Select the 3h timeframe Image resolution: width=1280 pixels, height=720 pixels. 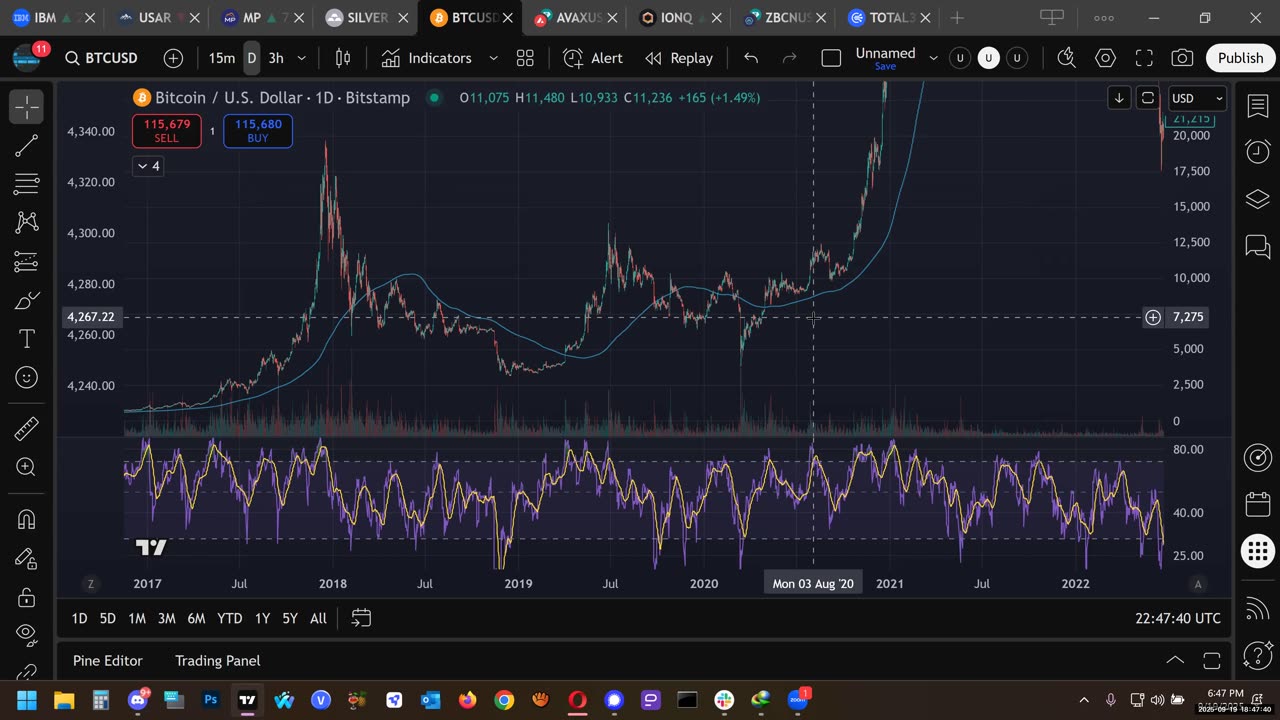click(276, 58)
